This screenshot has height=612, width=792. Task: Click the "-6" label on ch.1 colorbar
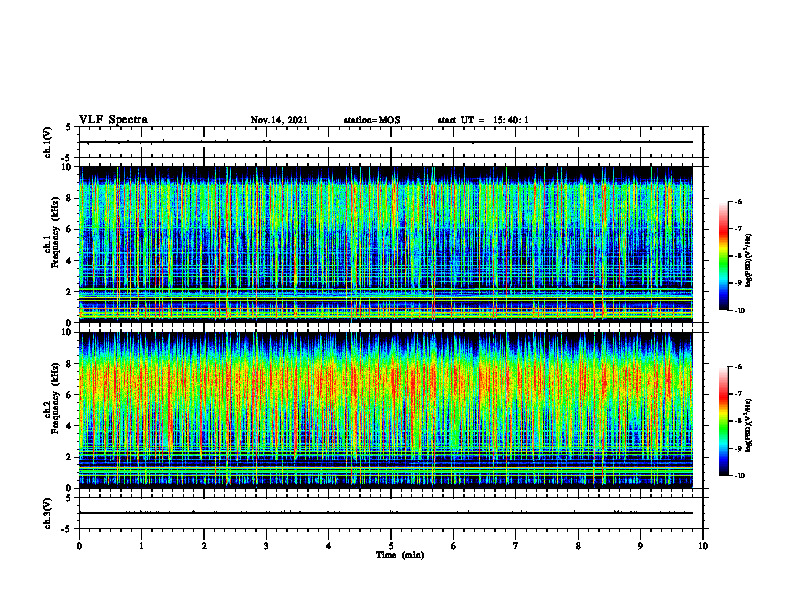[x=738, y=201]
